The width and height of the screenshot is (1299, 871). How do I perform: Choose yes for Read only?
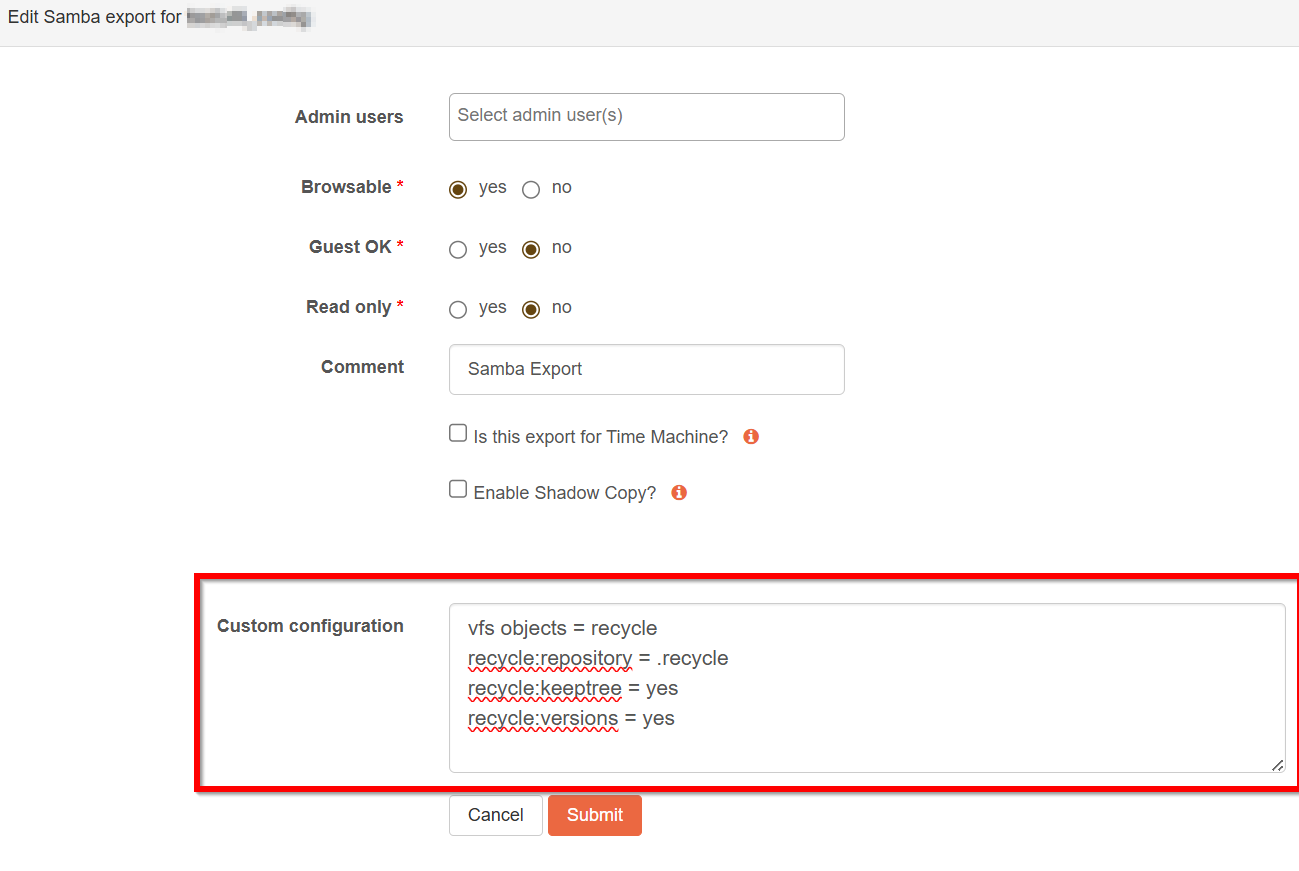point(458,309)
